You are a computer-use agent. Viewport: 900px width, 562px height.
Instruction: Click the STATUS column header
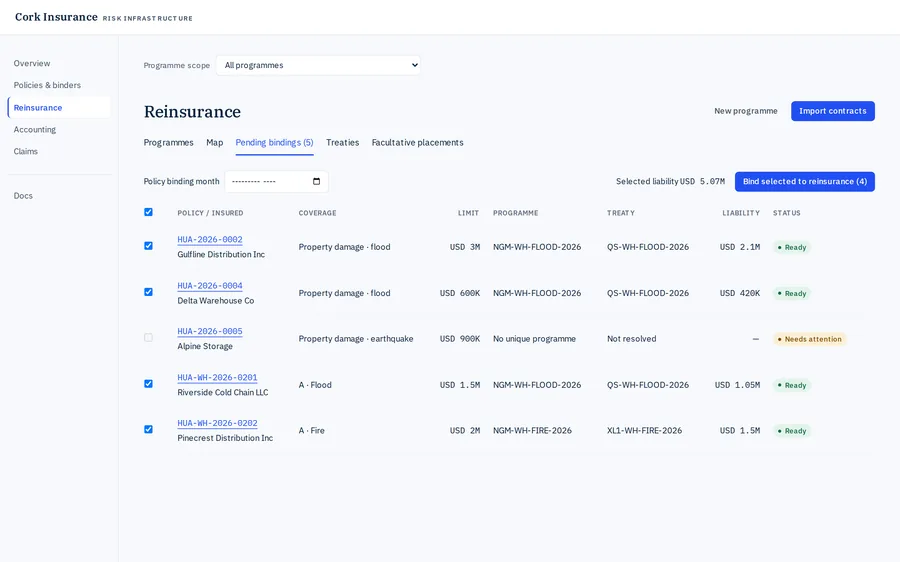click(786, 213)
